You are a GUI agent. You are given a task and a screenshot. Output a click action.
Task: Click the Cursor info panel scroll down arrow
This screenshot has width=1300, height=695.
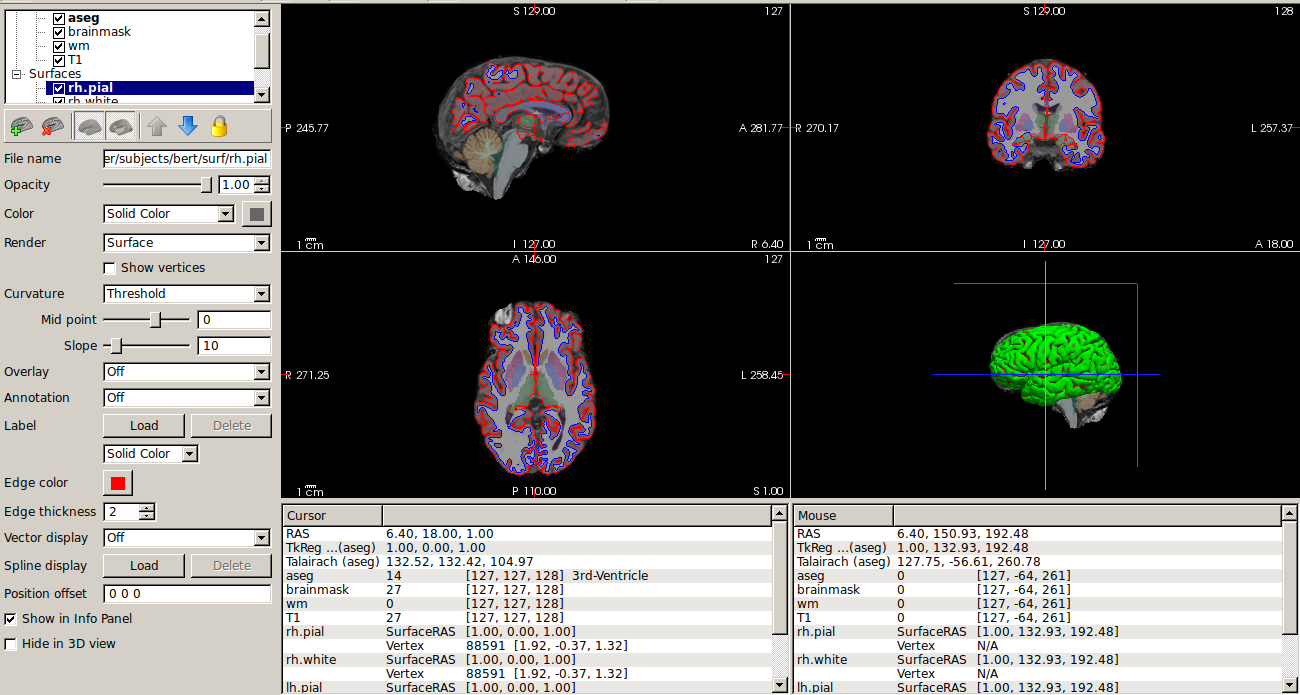click(780, 686)
